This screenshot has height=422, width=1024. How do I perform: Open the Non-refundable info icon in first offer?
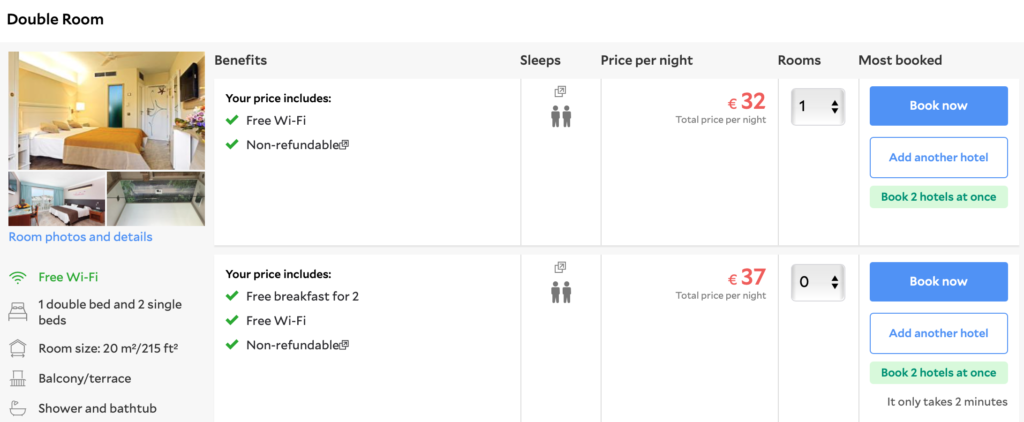[345, 145]
